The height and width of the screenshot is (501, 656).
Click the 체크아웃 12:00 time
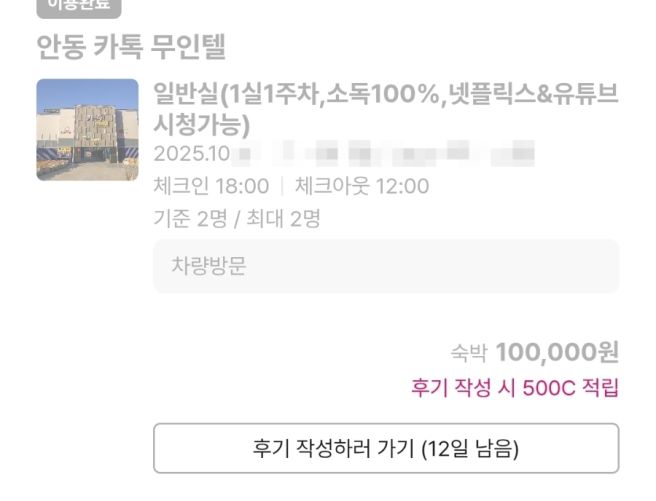(x=361, y=186)
